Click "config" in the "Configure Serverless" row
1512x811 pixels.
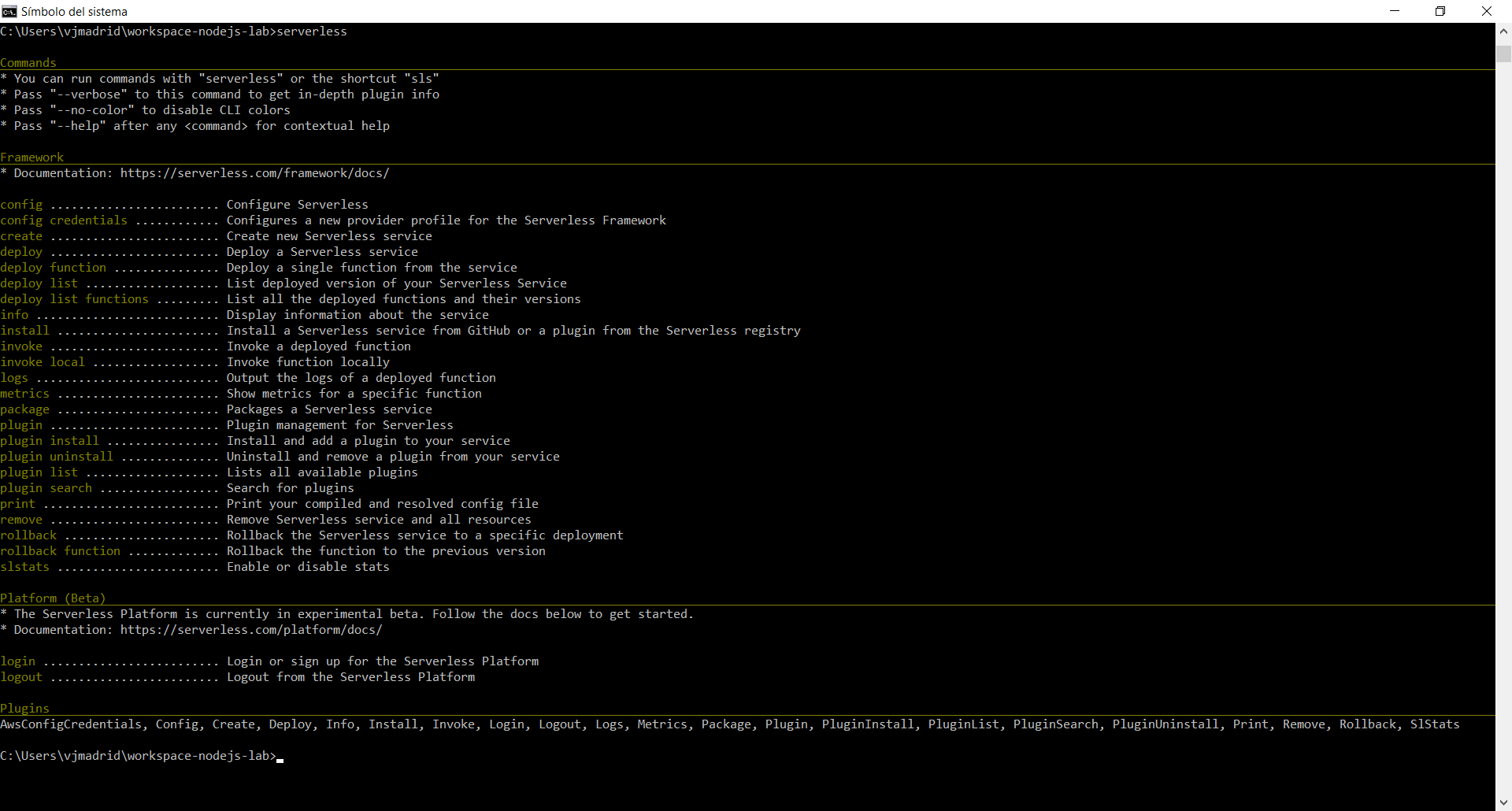point(21,205)
